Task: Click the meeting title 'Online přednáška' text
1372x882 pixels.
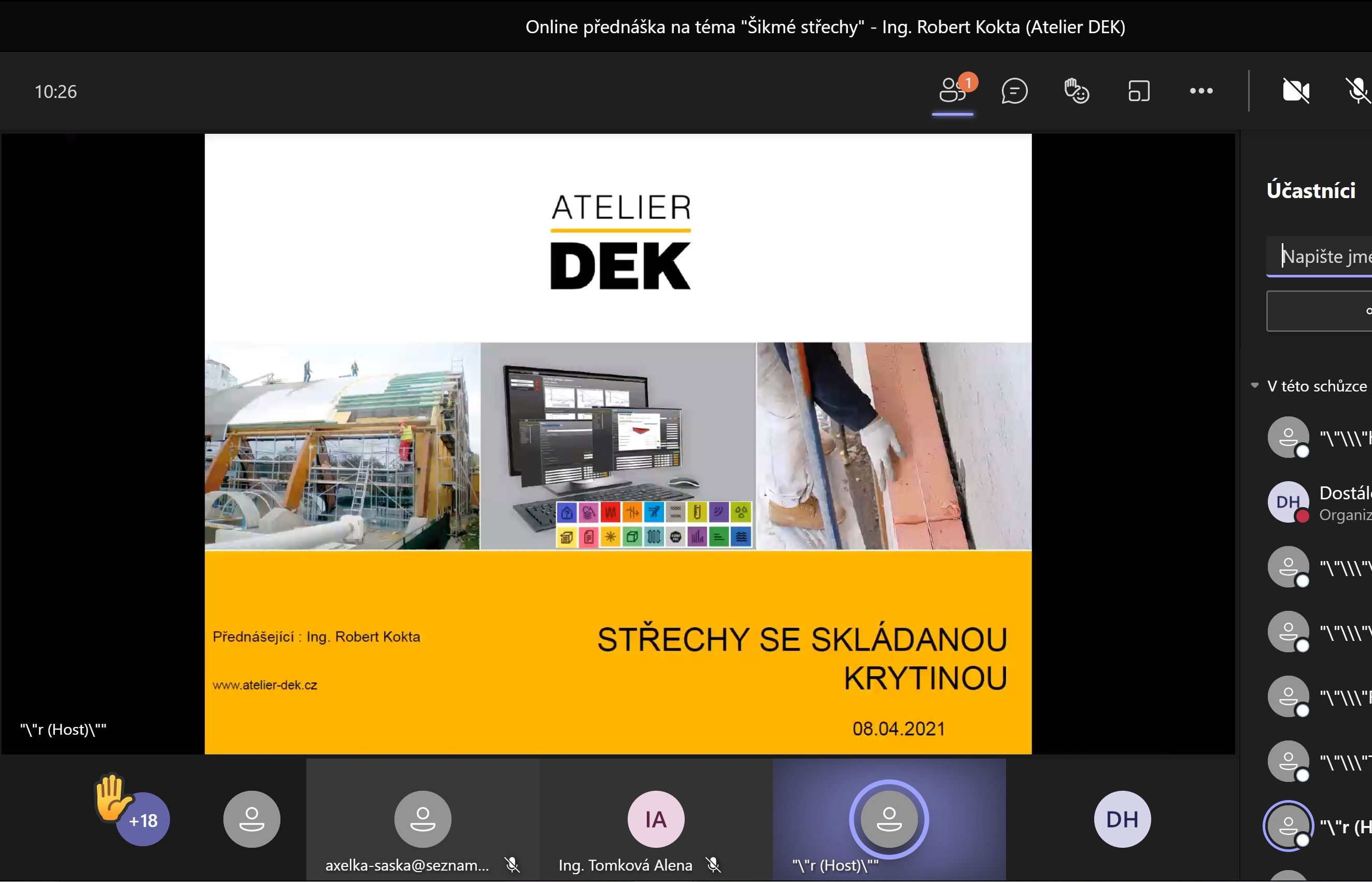Action: pos(825,27)
